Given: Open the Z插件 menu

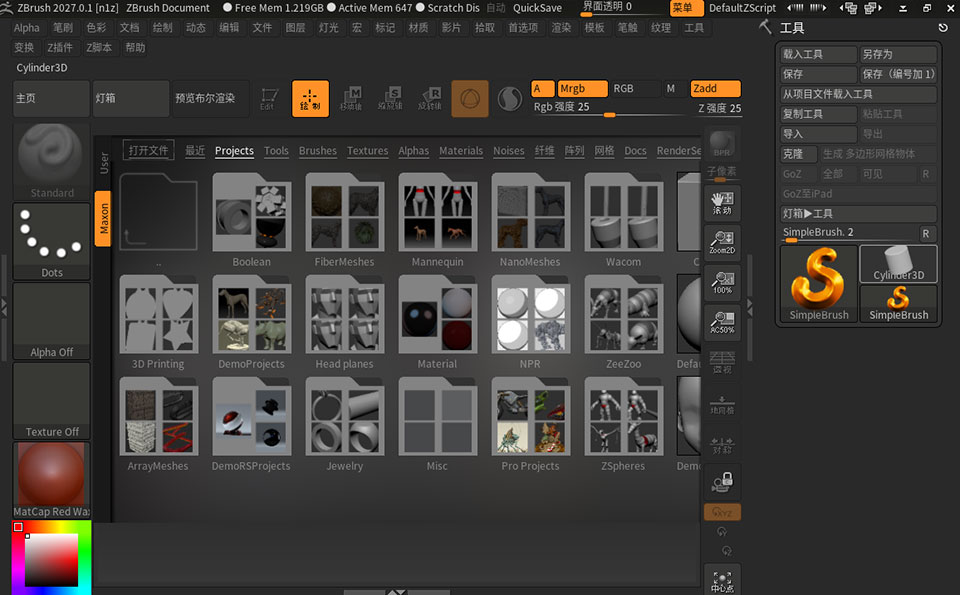Looking at the screenshot, I should 60,47.
